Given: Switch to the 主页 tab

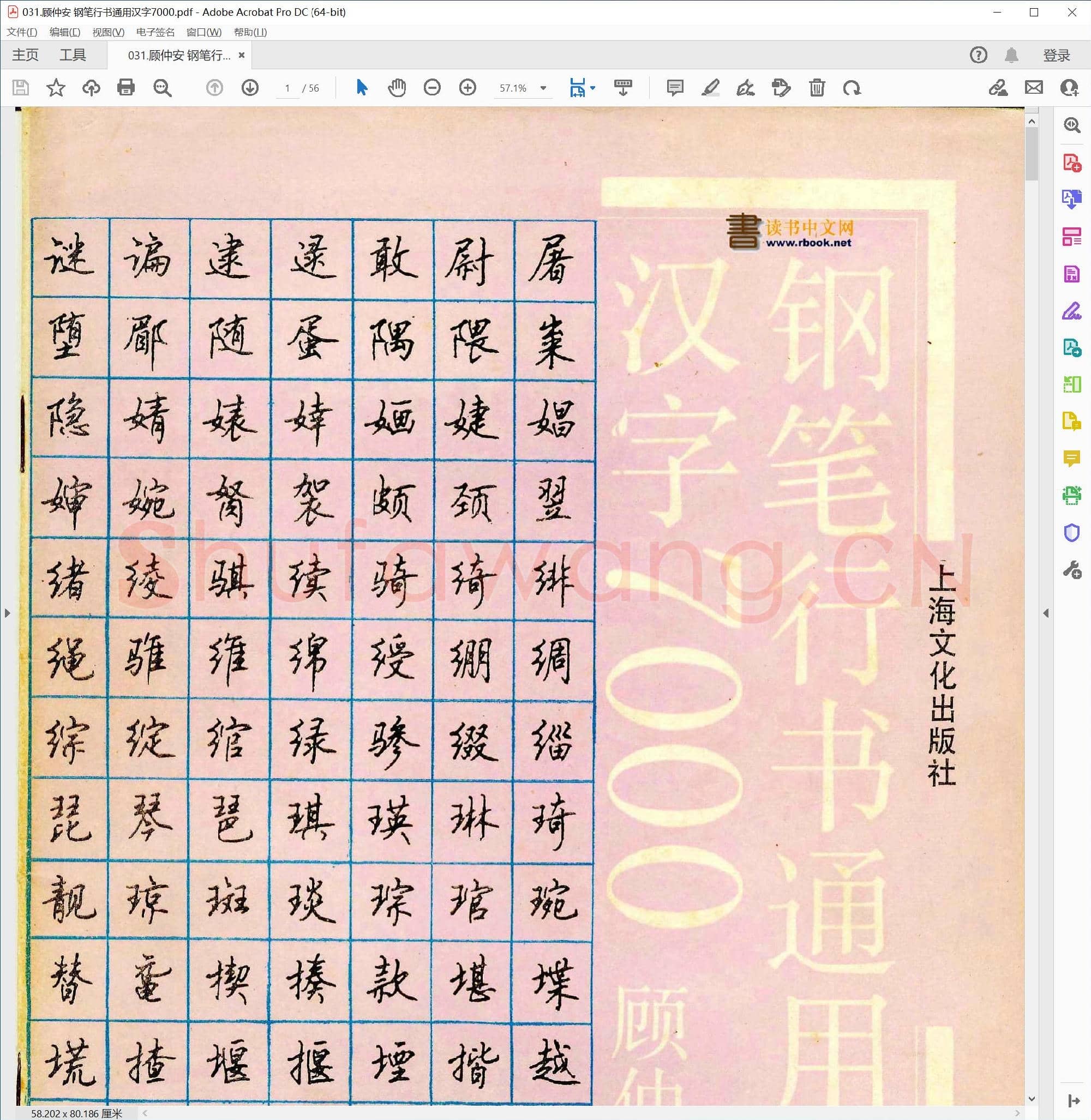Looking at the screenshot, I should click(26, 55).
